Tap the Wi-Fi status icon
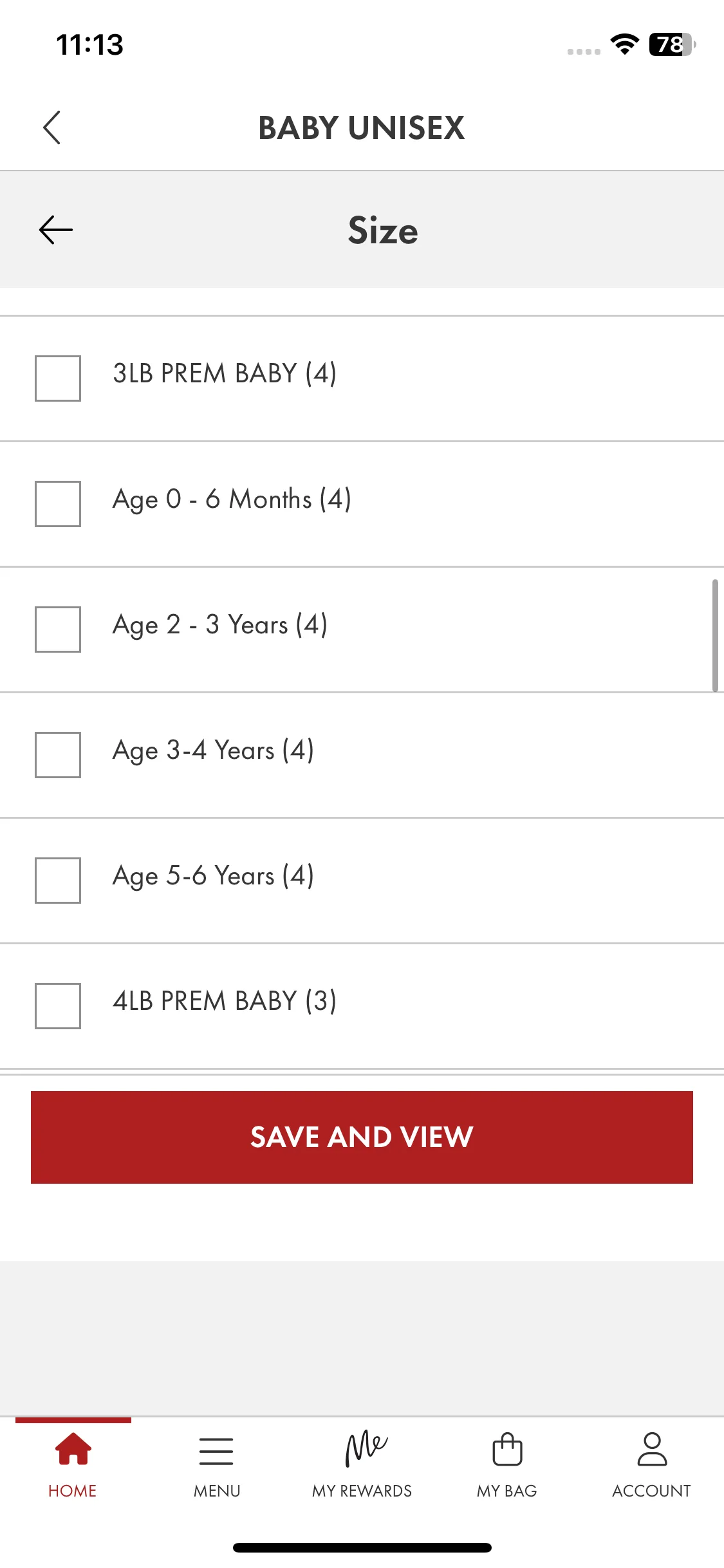The image size is (724, 1568). (x=624, y=44)
